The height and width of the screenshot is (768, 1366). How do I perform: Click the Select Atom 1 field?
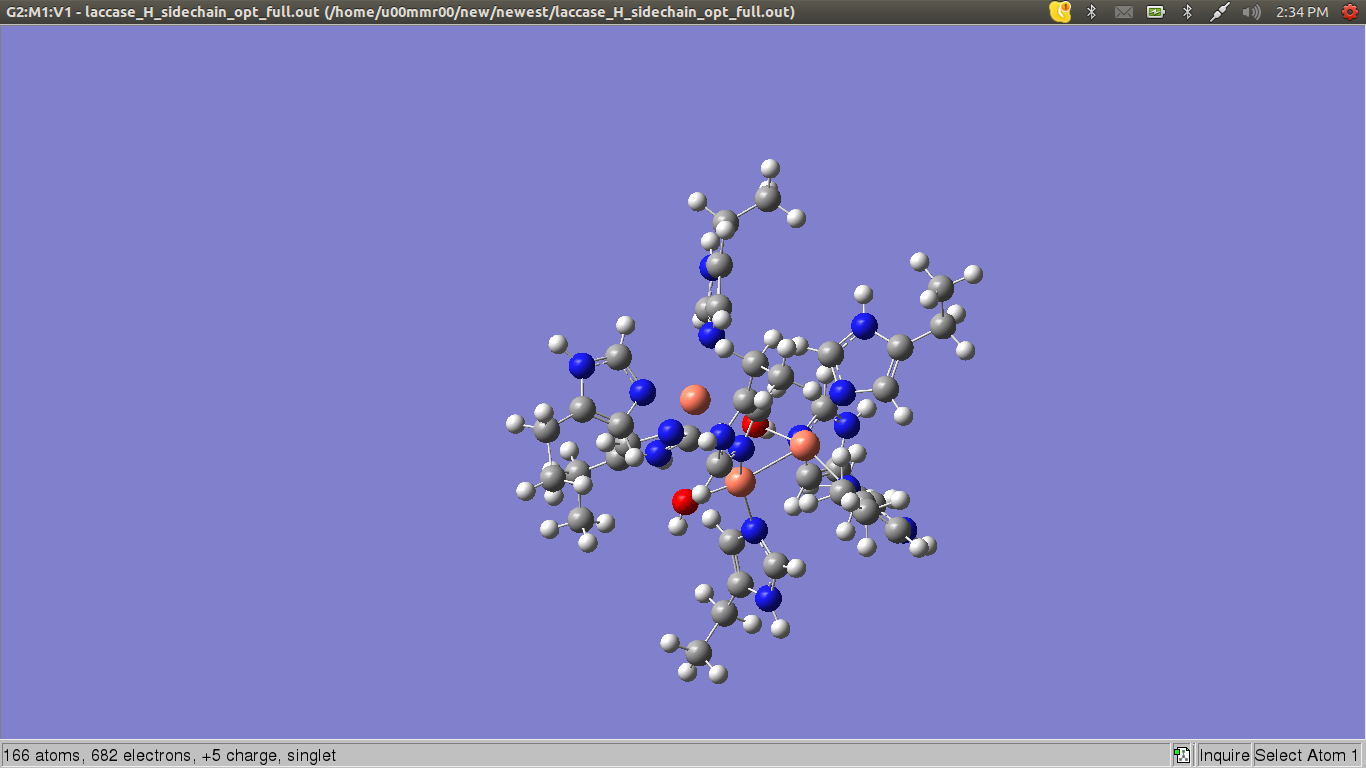pos(1307,755)
